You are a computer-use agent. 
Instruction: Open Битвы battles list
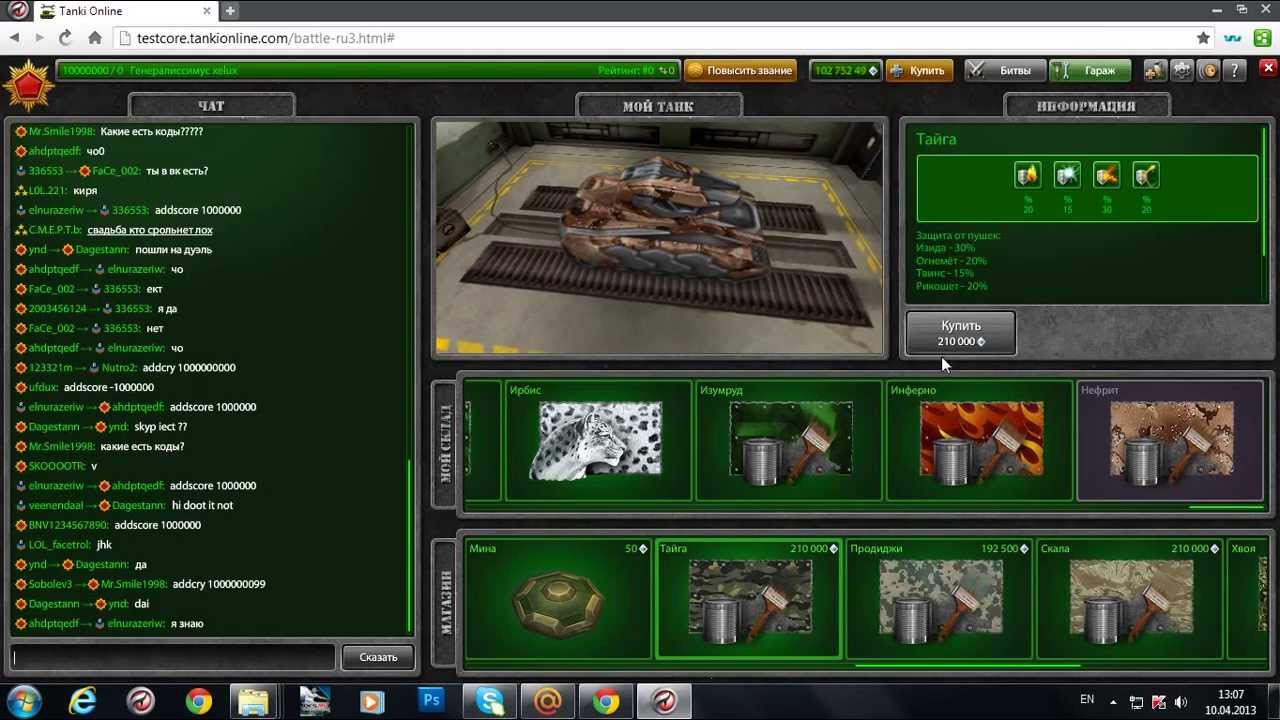point(1005,70)
